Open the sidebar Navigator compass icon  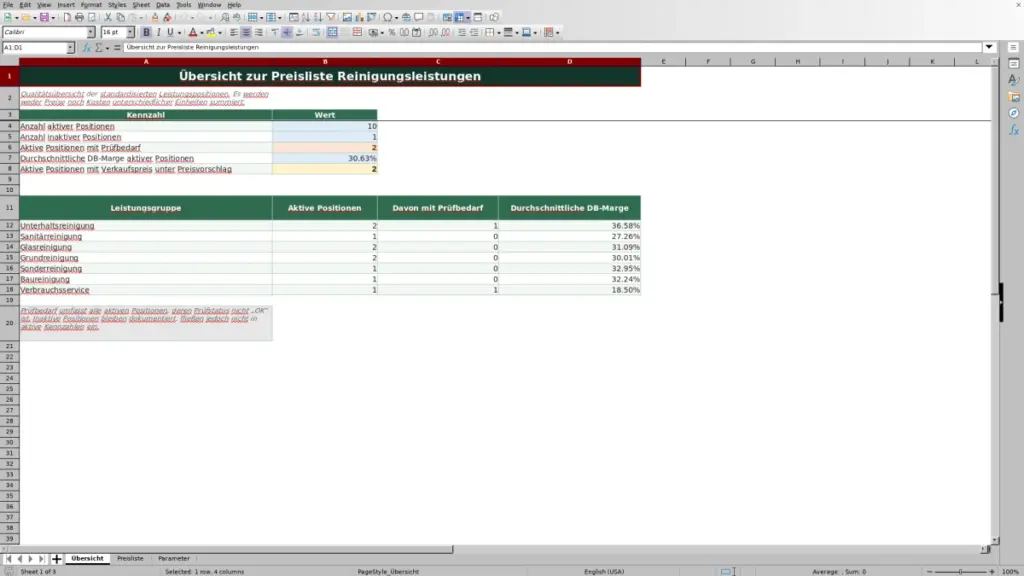tap(1014, 113)
